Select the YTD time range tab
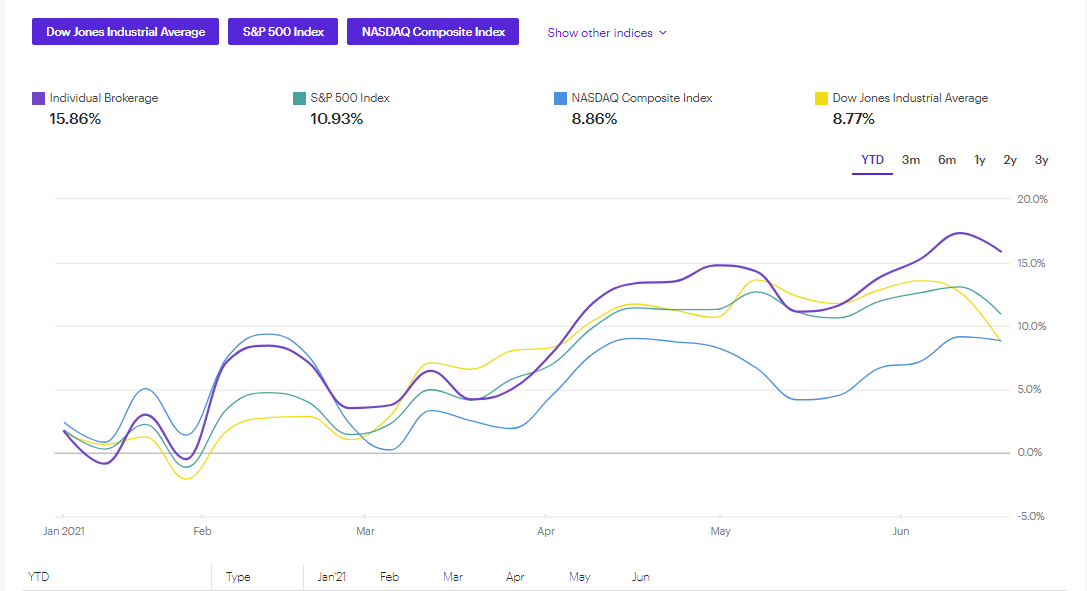Viewport: 1087px width, 591px height. [872, 160]
